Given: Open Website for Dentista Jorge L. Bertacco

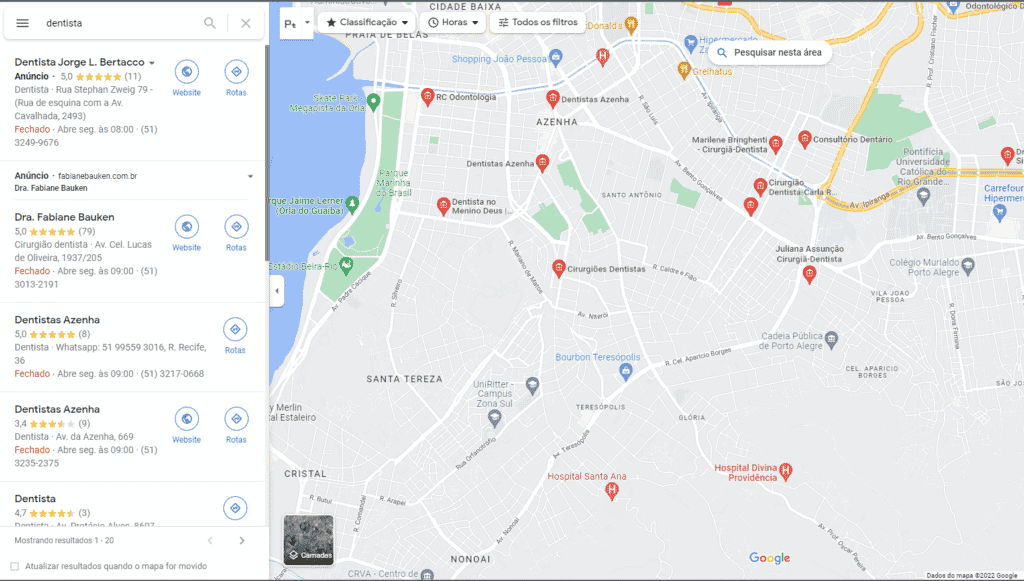Looking at the screenshot, I should coord(187,78).
